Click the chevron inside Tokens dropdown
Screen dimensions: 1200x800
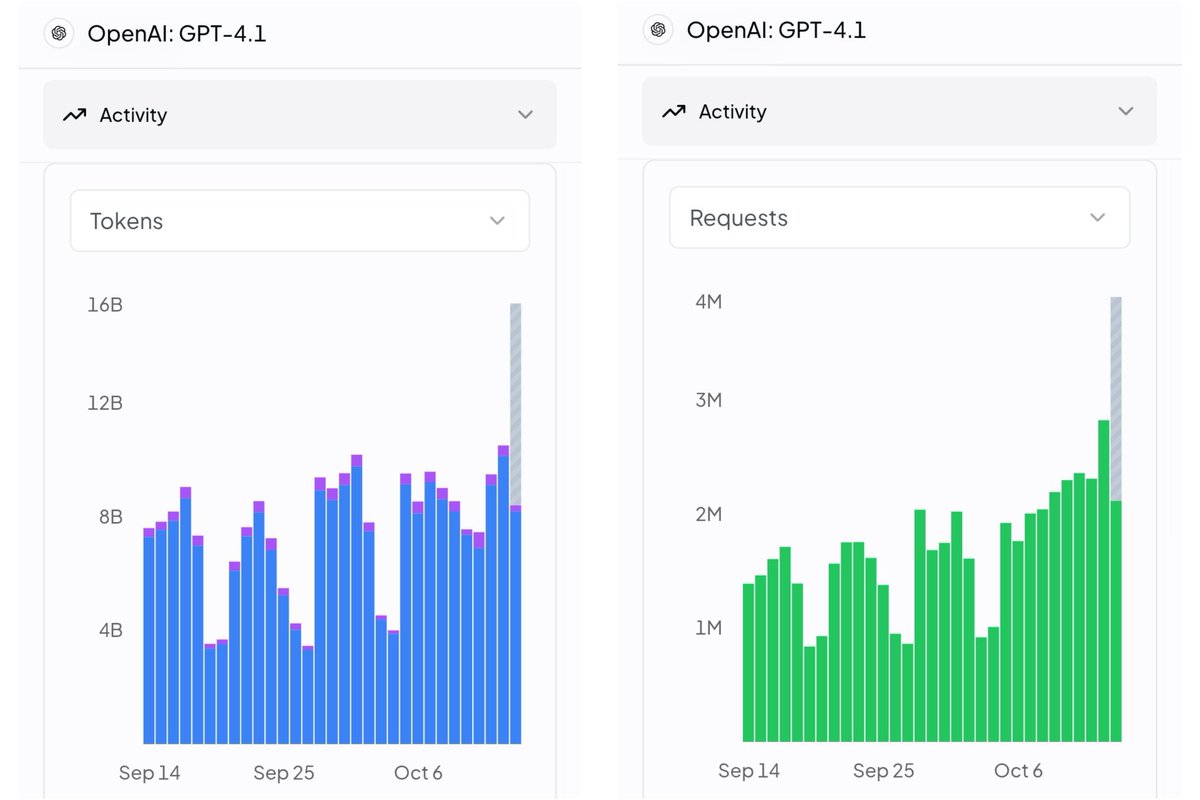497,221
